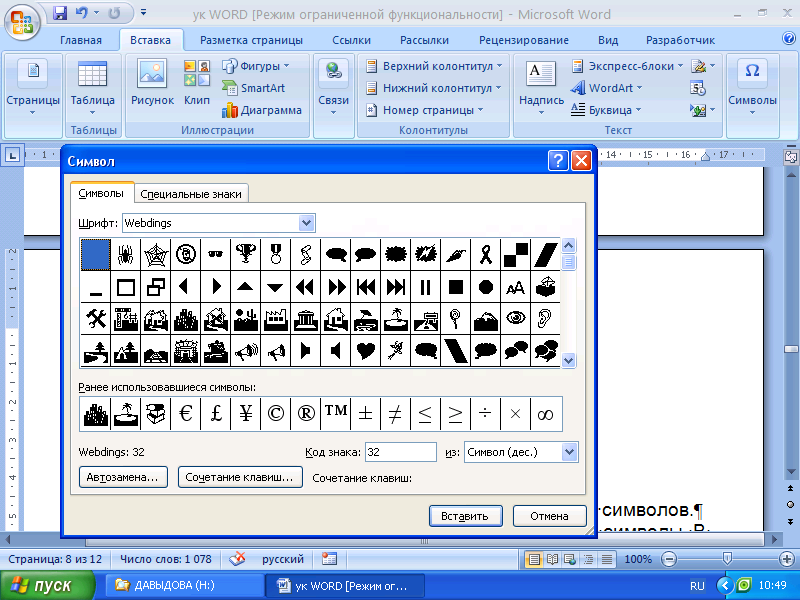Select the not-equal sign from recent symbols
This screenshot has height=600, width=800.
point(395,414)
